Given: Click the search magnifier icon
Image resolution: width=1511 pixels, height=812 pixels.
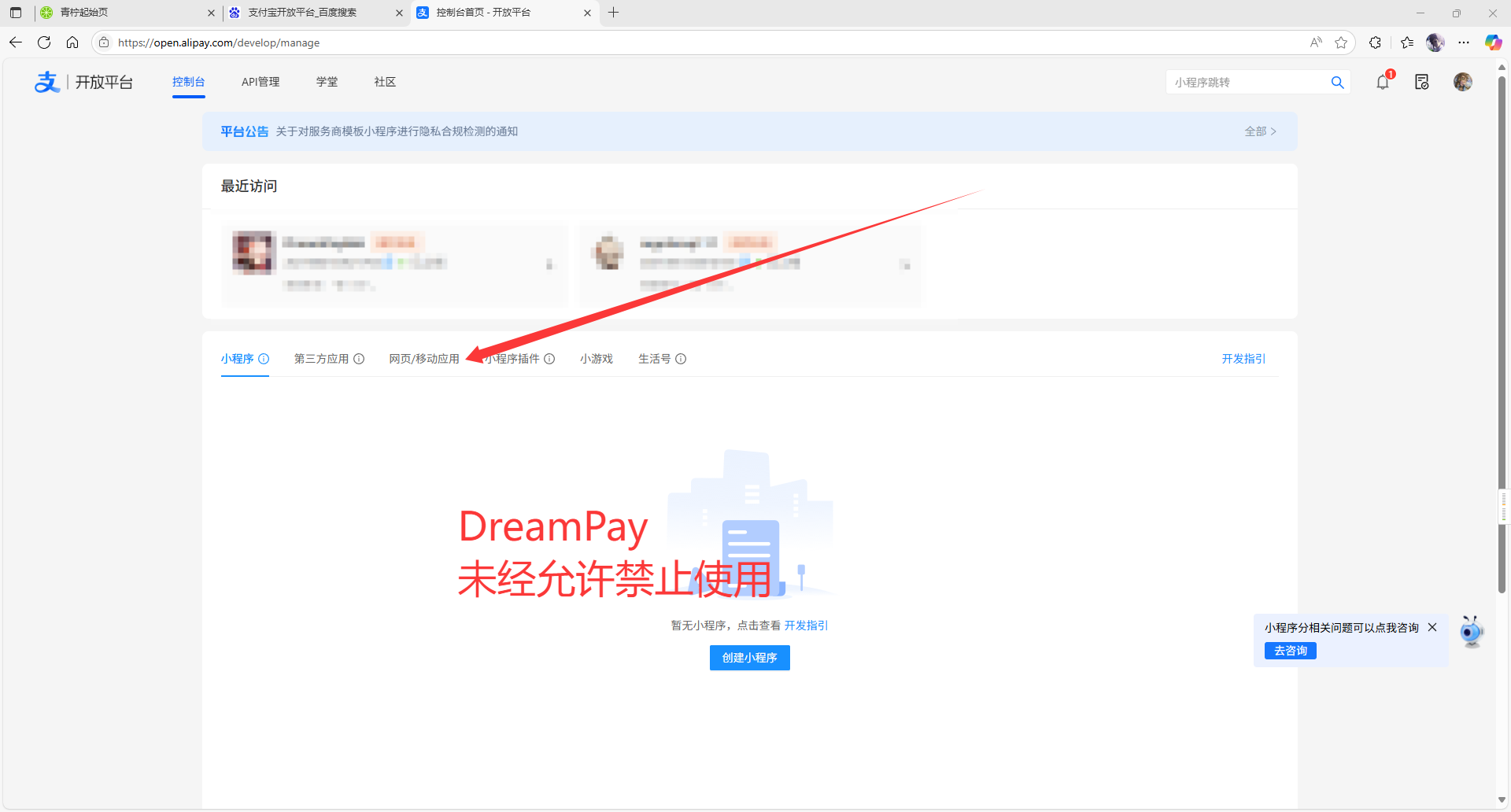Looking at the screenshot, I should (1337, 83).
